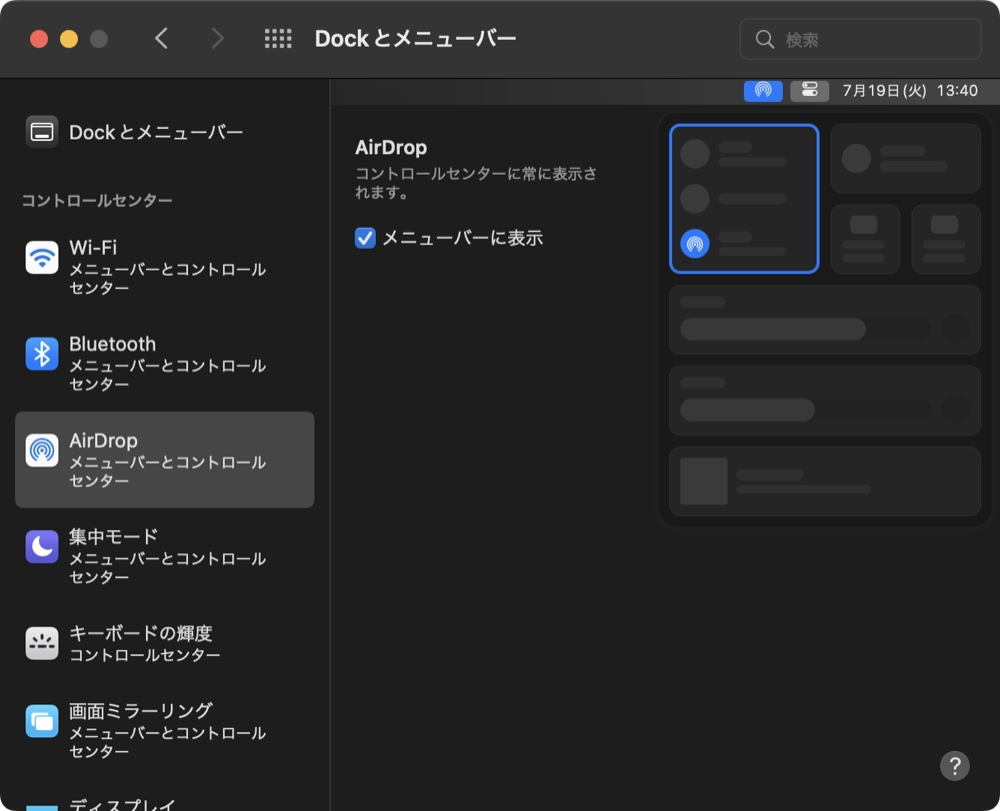Screen dimensions: 1000x811
Task: Click the Dock & menu bar sidebar icon
Action: click(x=42, y=132)
